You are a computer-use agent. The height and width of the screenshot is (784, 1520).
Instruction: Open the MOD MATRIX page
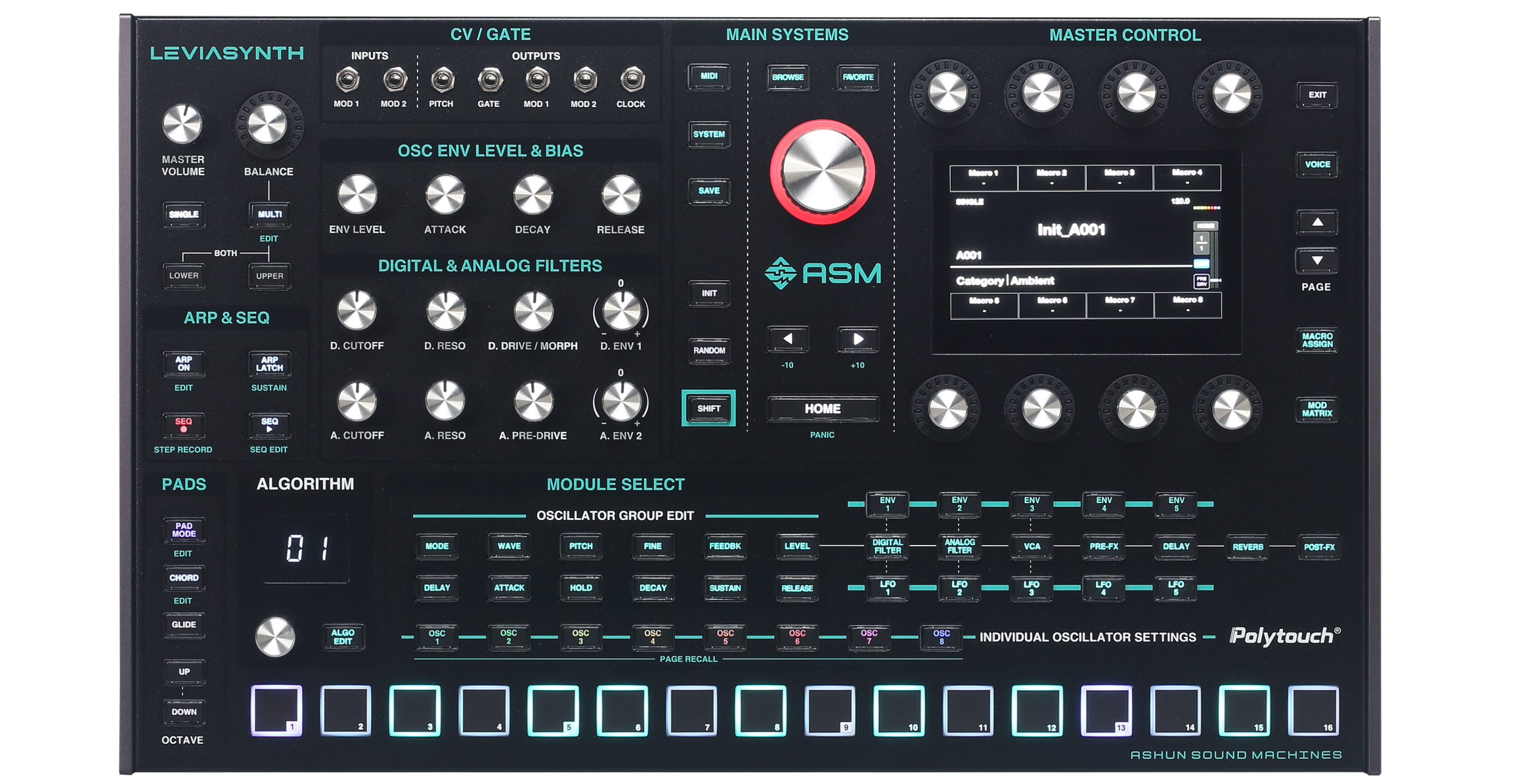1316,409
